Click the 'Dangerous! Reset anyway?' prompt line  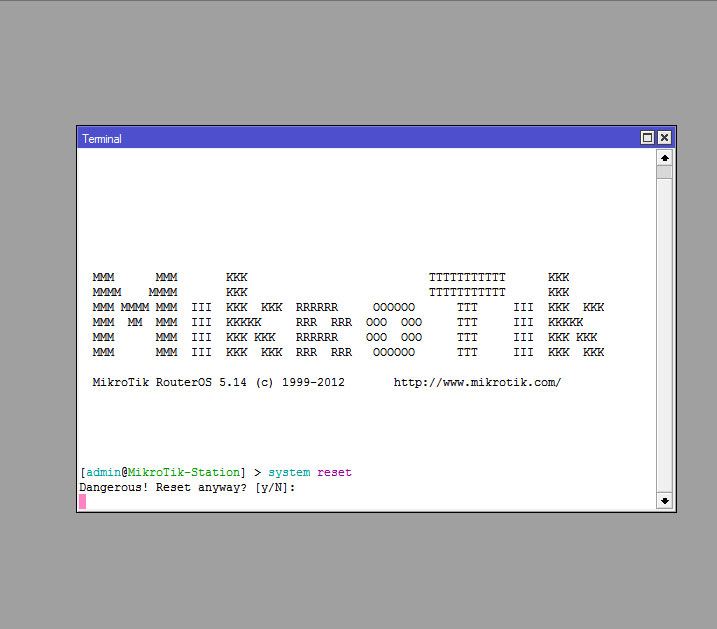tap(163, 487)
